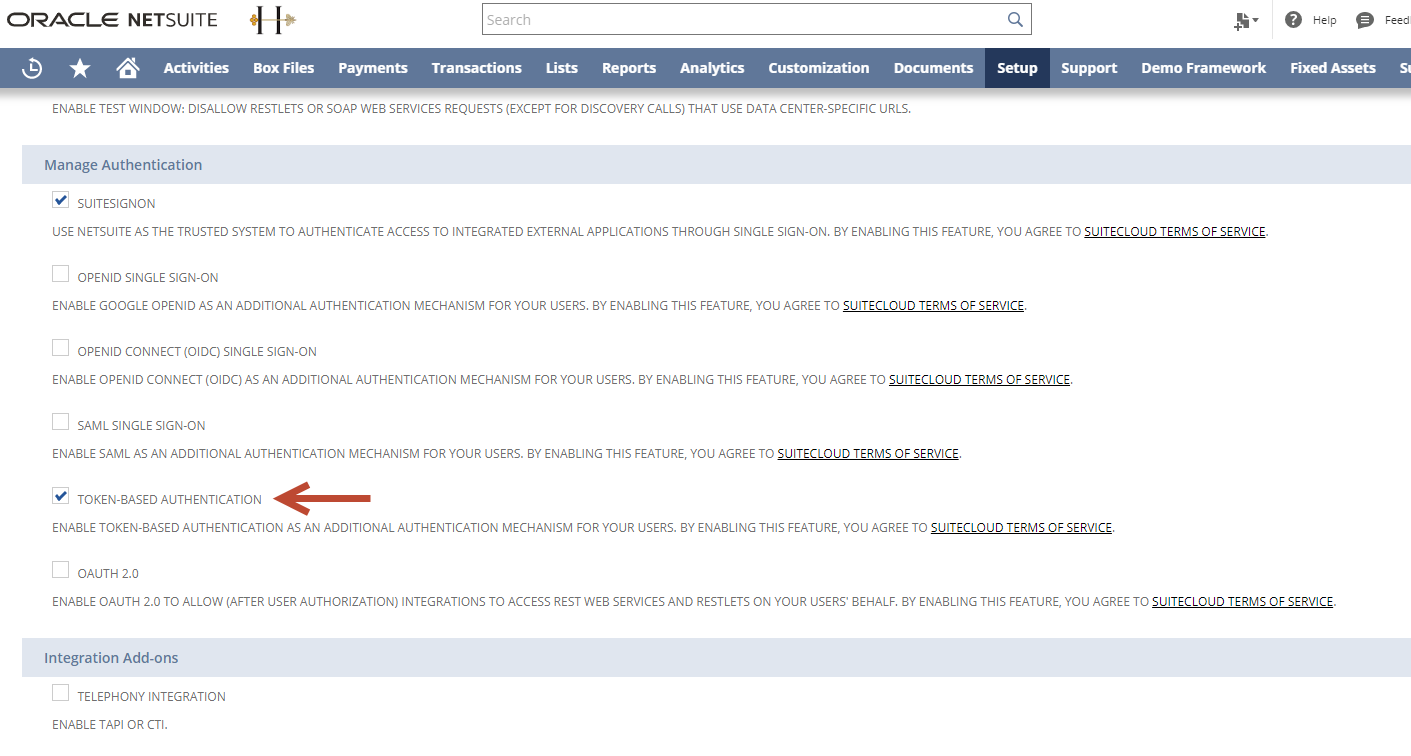Open the Analytics menu
Viewport: 1411px width, 756px height.
[712, 68]
